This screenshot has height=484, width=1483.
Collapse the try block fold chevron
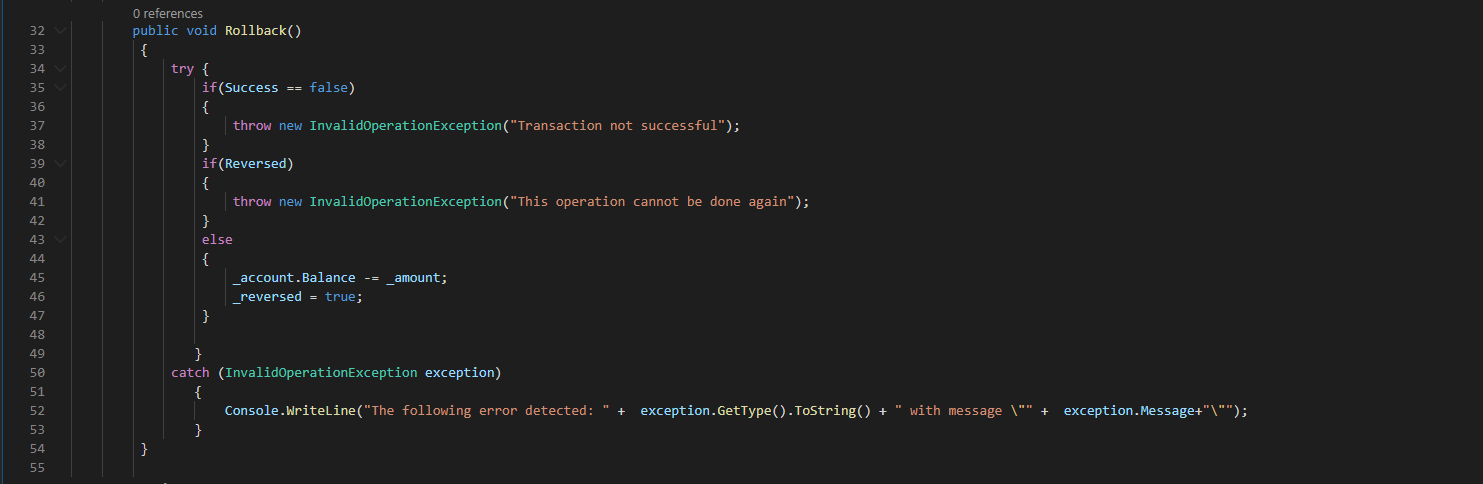(x=60, y=68)
